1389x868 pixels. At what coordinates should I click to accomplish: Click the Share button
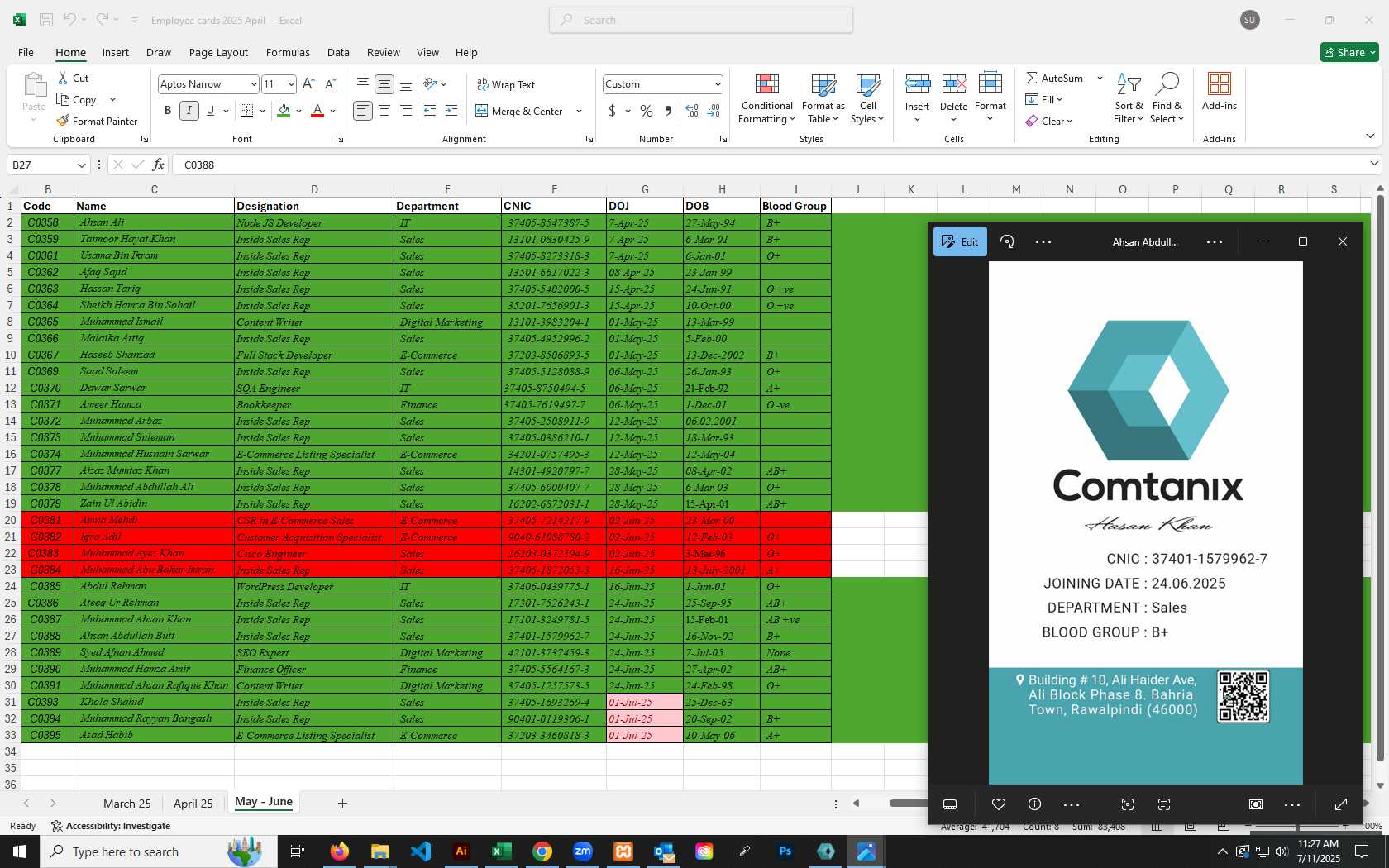click(1349, 52)
